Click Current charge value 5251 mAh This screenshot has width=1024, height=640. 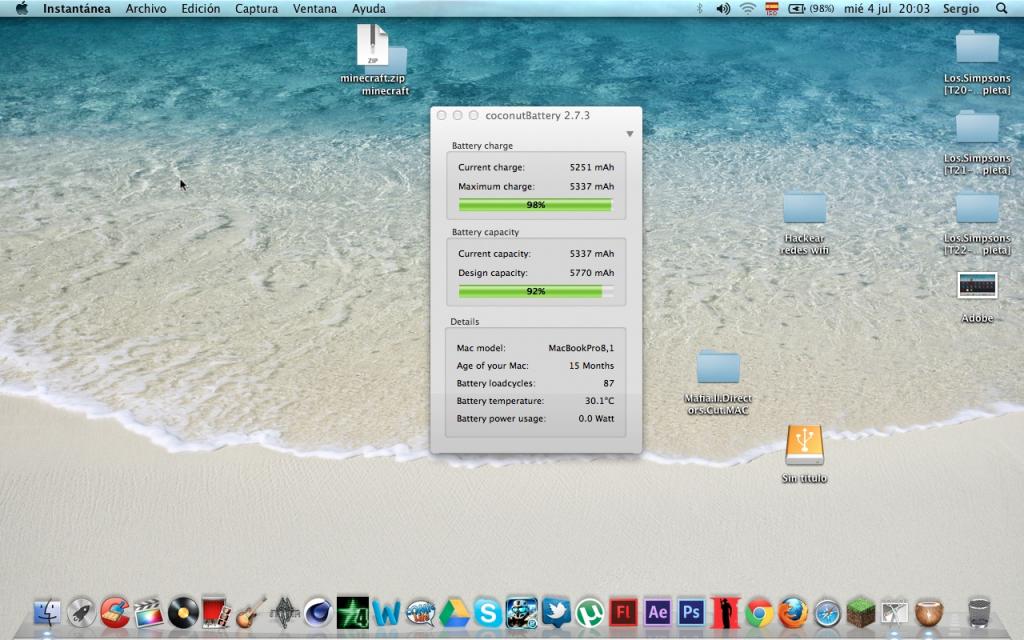592,167
